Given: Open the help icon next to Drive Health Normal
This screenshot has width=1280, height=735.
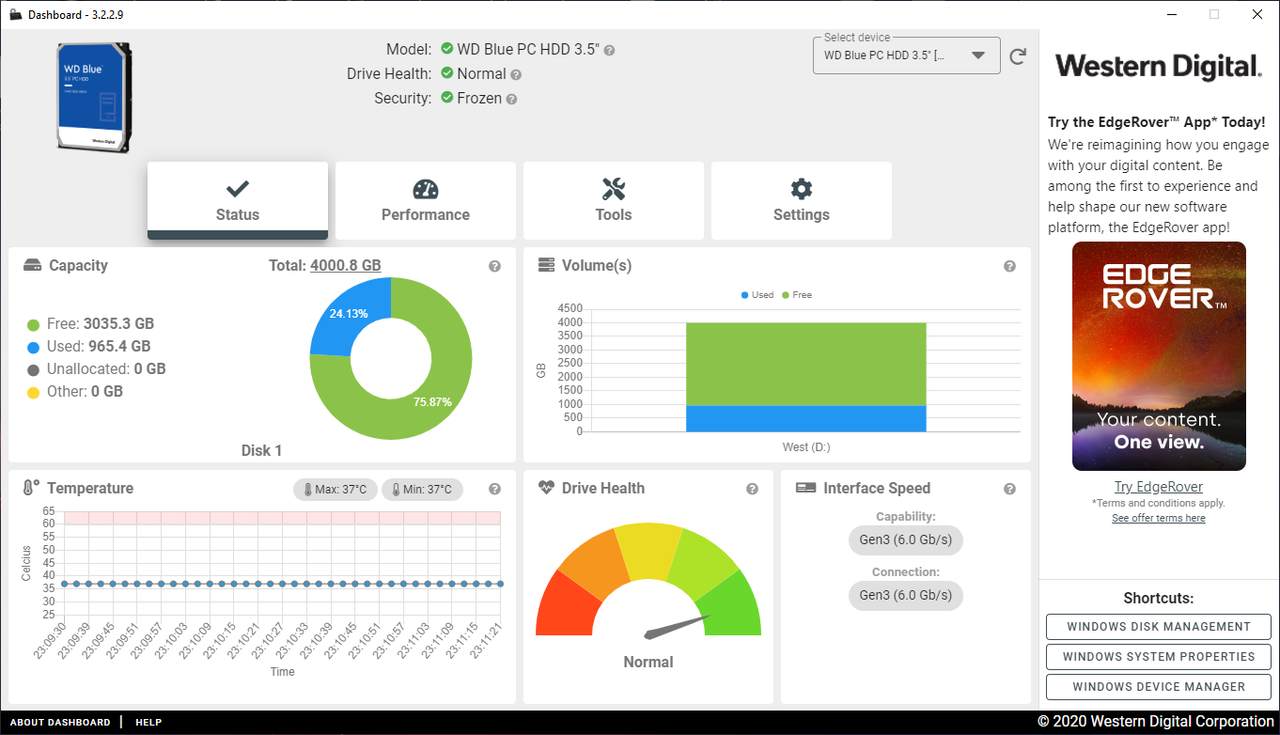Looking at the screenshot, I should (x=516, y=74).
